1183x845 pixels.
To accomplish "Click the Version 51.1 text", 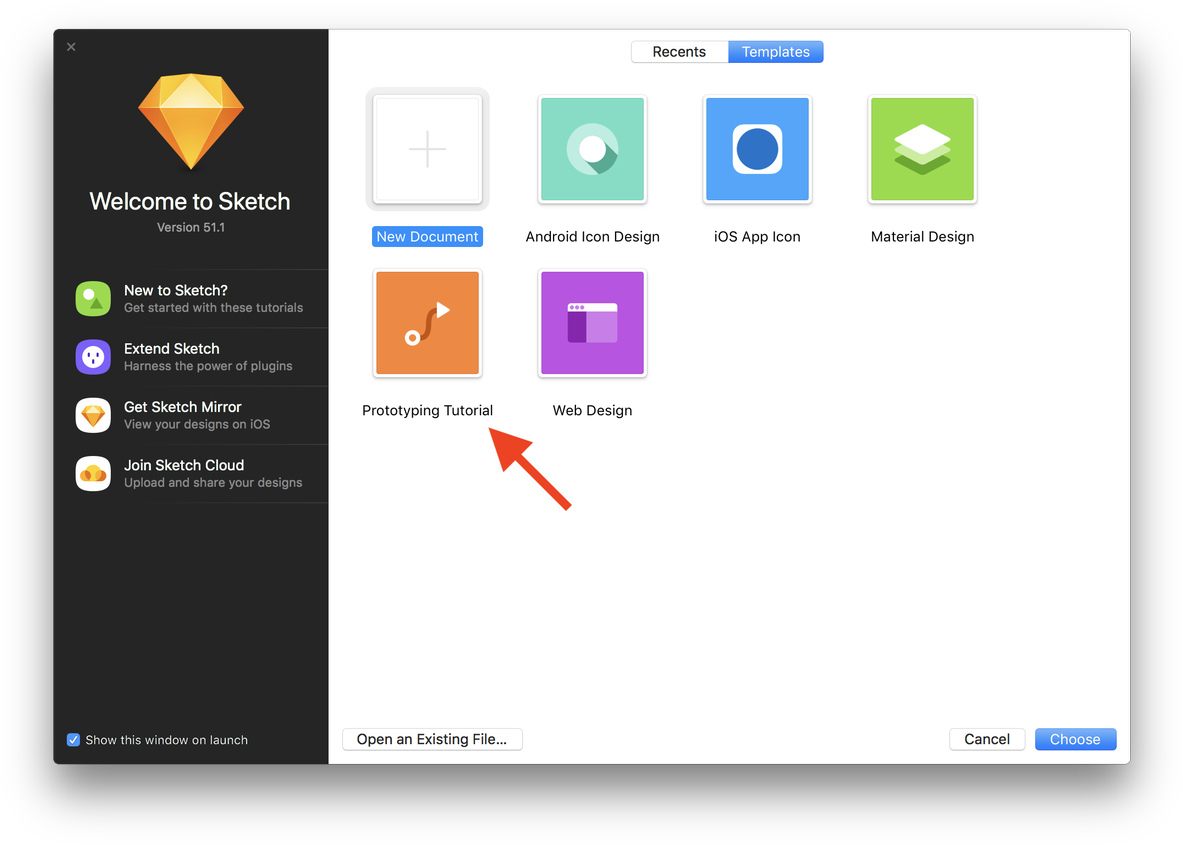I will 191,227.
